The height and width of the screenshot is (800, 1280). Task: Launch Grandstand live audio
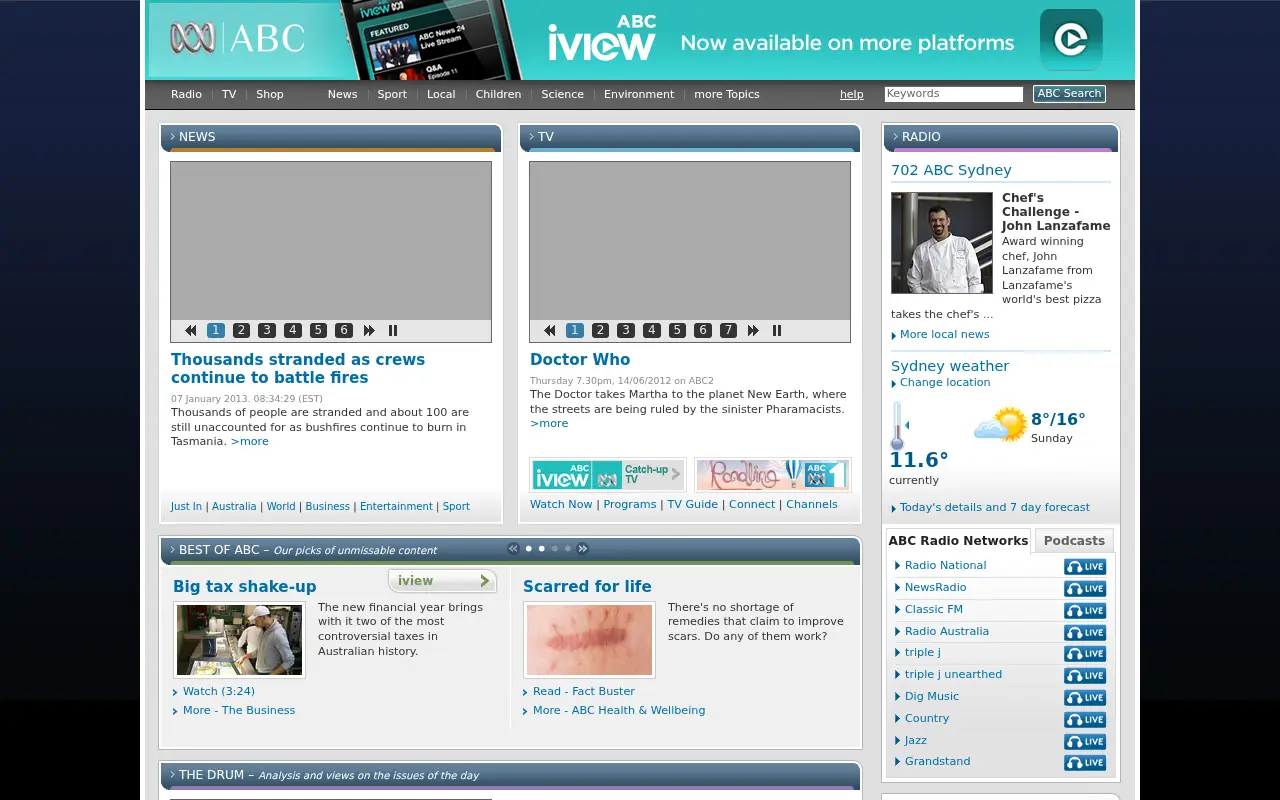1085,763
